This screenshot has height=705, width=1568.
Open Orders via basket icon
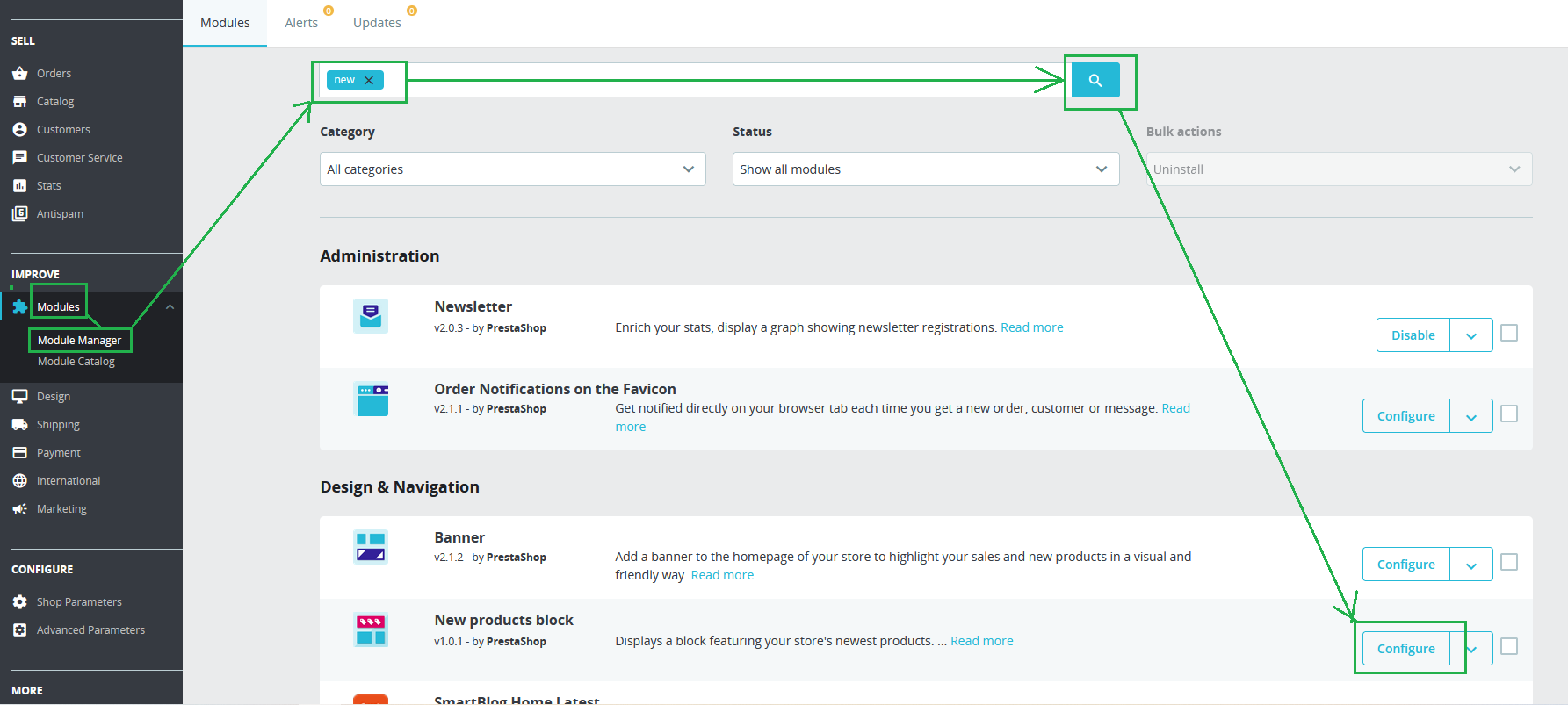(x=19, y=73)
